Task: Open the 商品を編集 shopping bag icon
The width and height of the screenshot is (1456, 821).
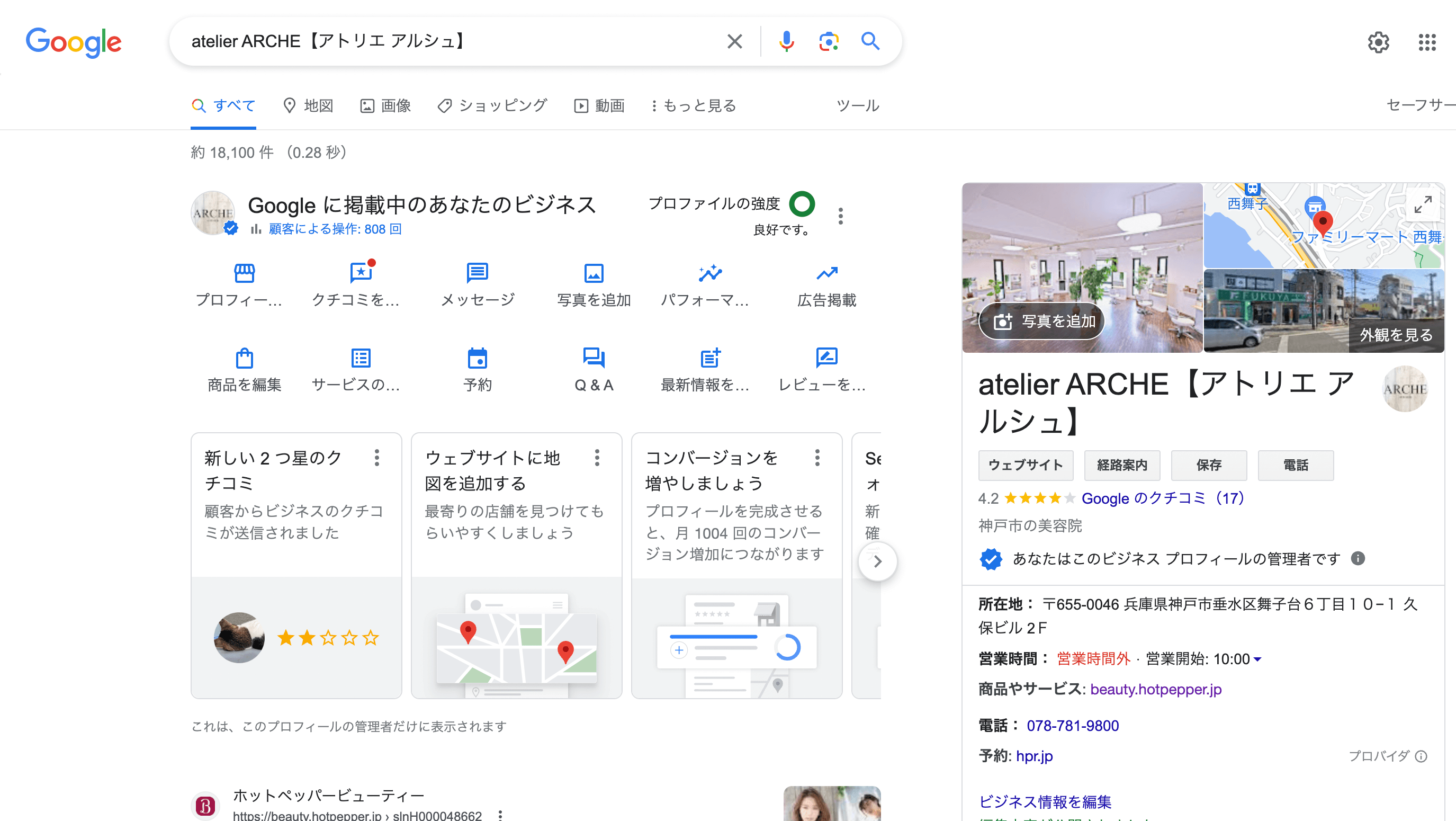Action: click(244, 358)
